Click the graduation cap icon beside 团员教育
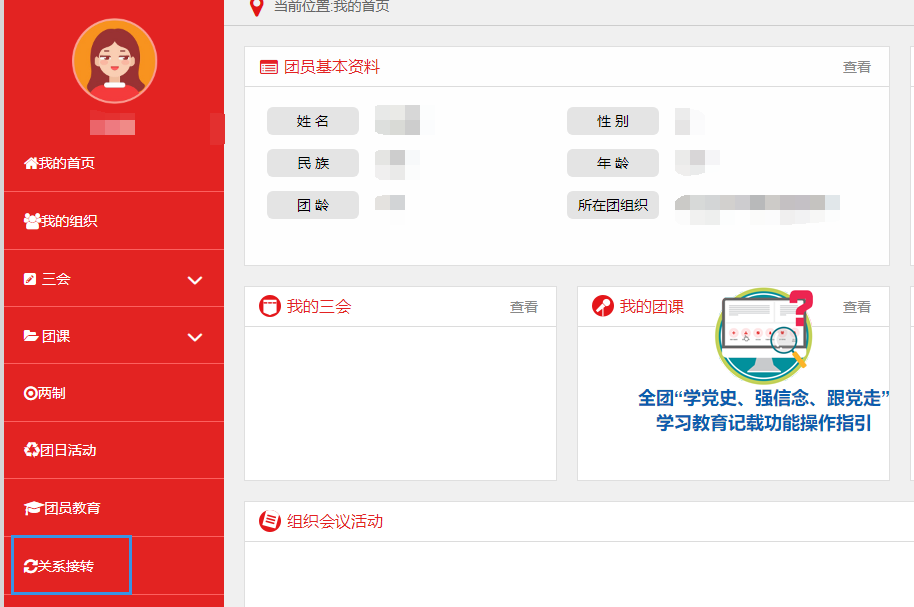Viewport: 914px width, 607px height. tap(33, 508)
